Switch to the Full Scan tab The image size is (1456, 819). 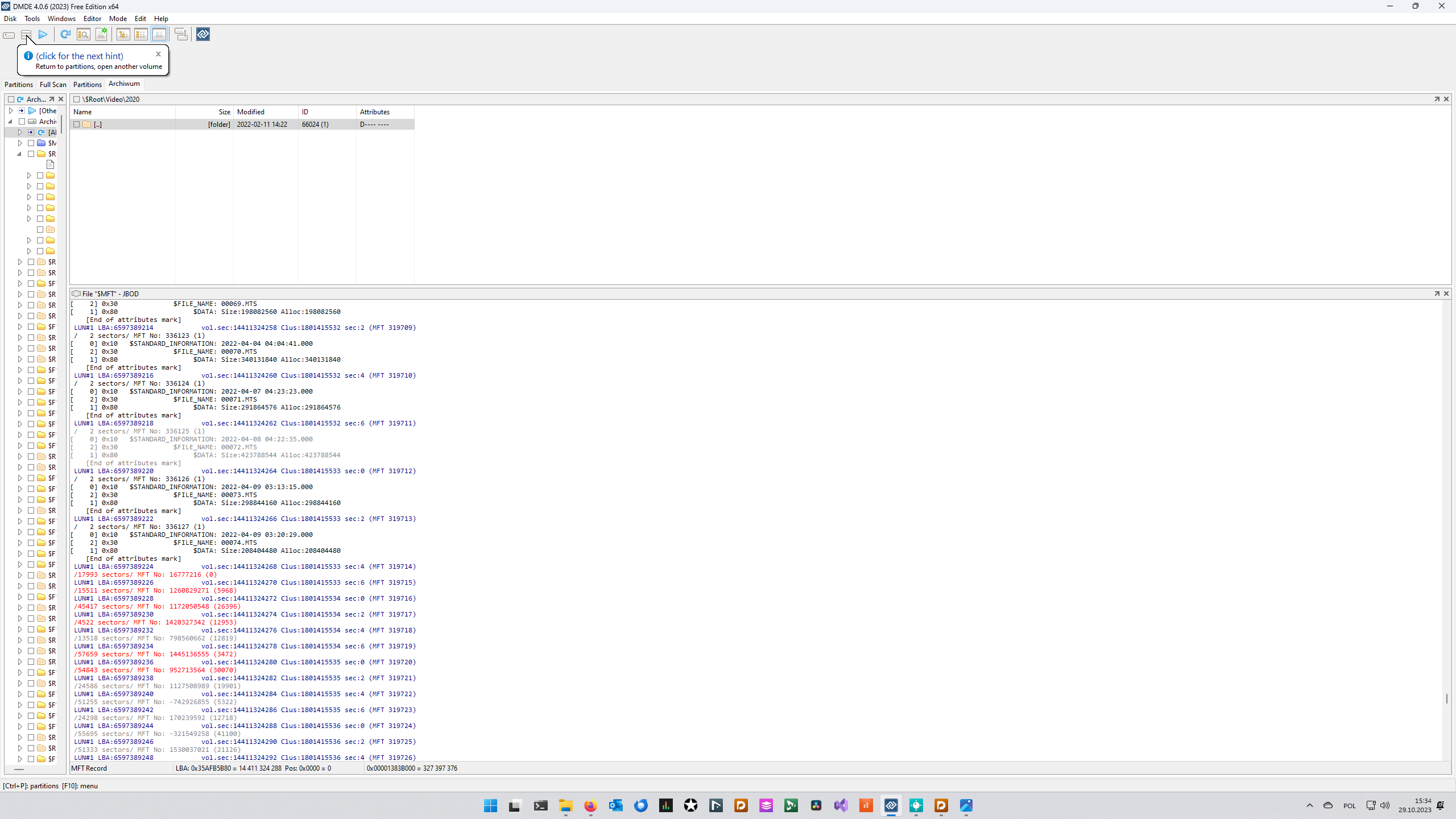pos(53,84)
